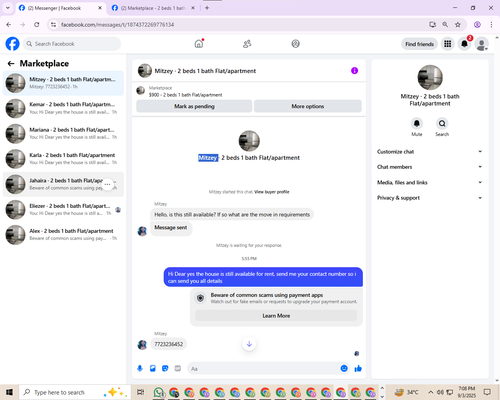Open the emoji picker
Viewport: 500px width, 400px height.
344,368
